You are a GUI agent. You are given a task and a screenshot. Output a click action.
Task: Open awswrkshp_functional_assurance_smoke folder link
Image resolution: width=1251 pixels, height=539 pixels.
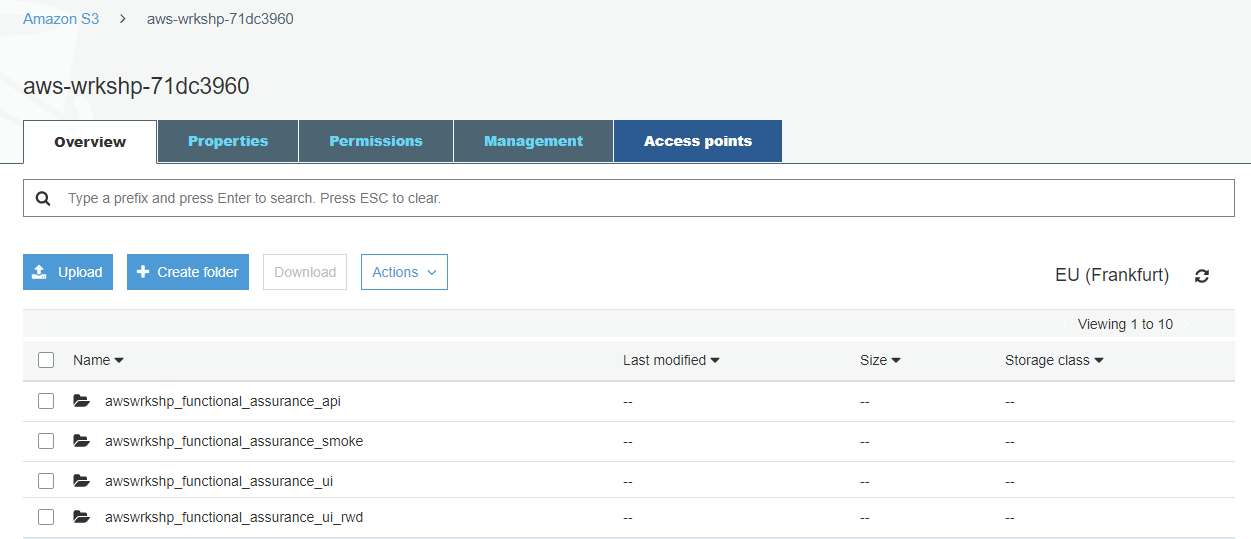[234, 441]
